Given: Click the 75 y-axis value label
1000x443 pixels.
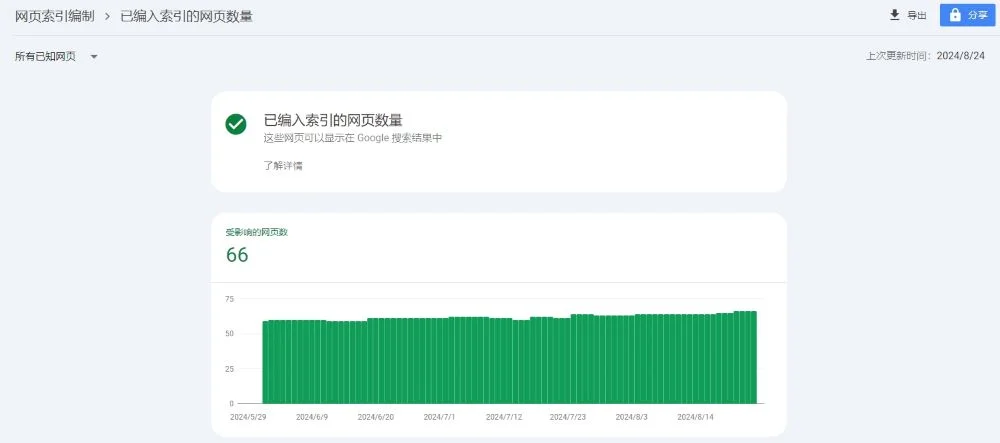Looking at the screenshot, I should 229,299.
